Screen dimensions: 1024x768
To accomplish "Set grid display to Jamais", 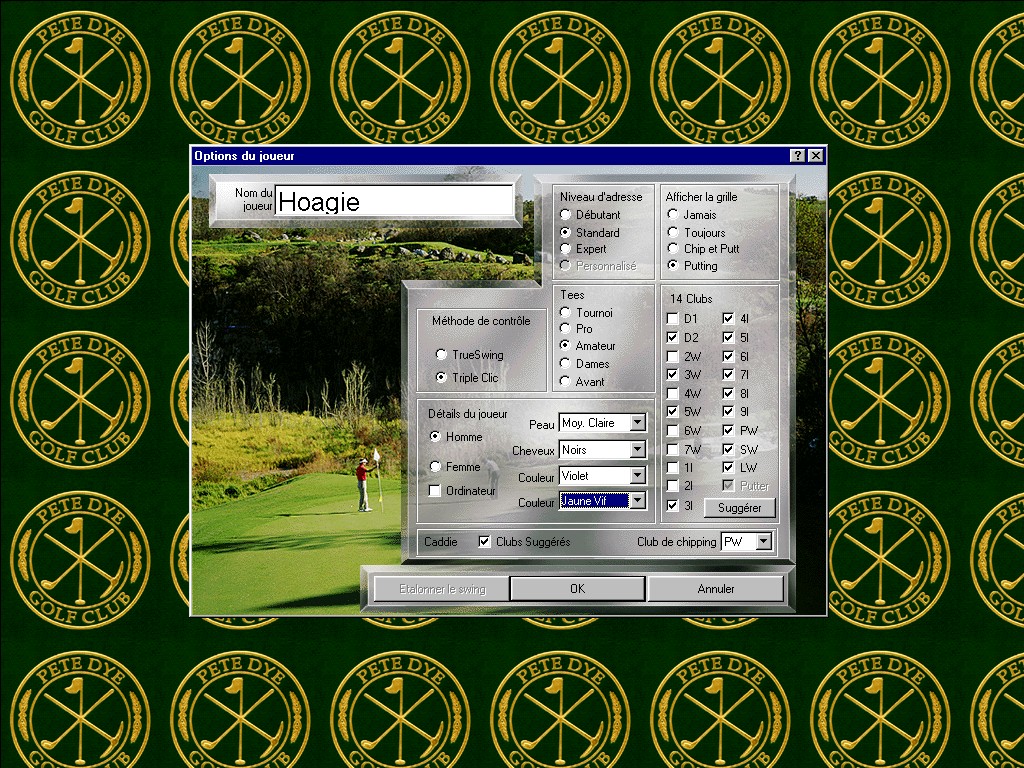I will click(x=673, y=214).
